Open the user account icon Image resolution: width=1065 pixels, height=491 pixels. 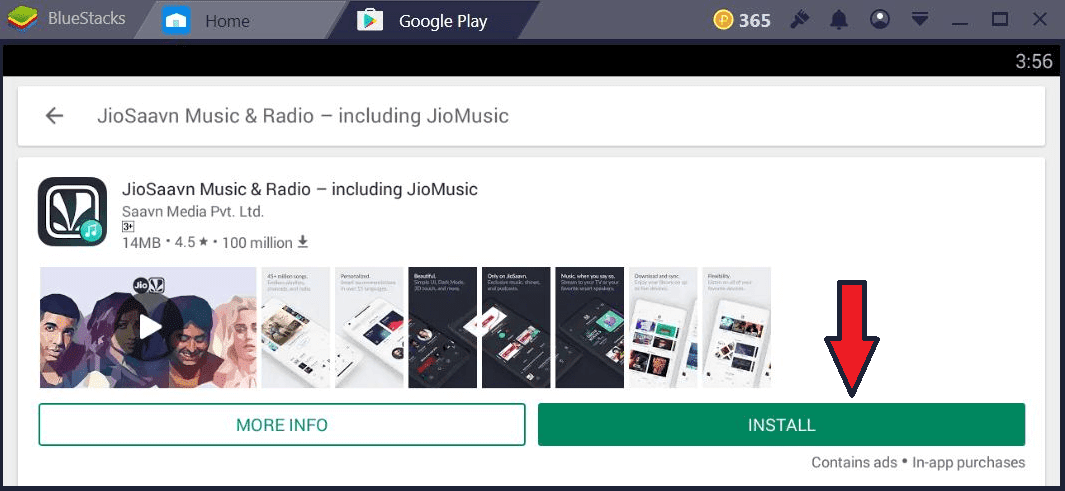[x=880, y=20]
